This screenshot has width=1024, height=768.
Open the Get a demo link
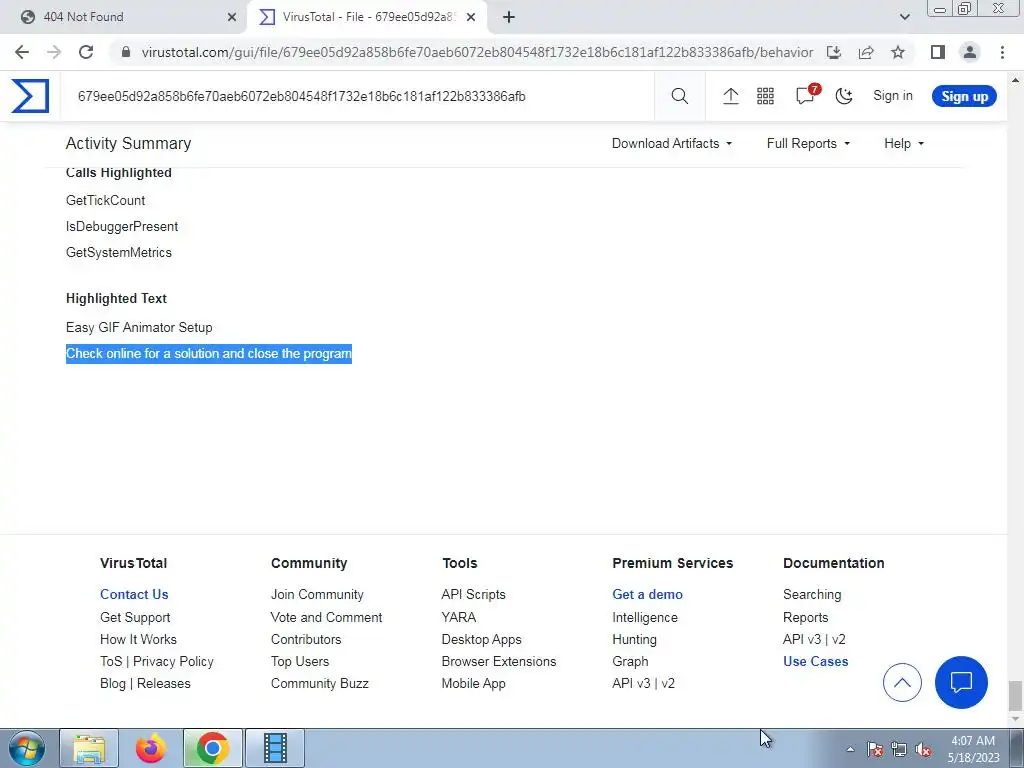(647, 595)
